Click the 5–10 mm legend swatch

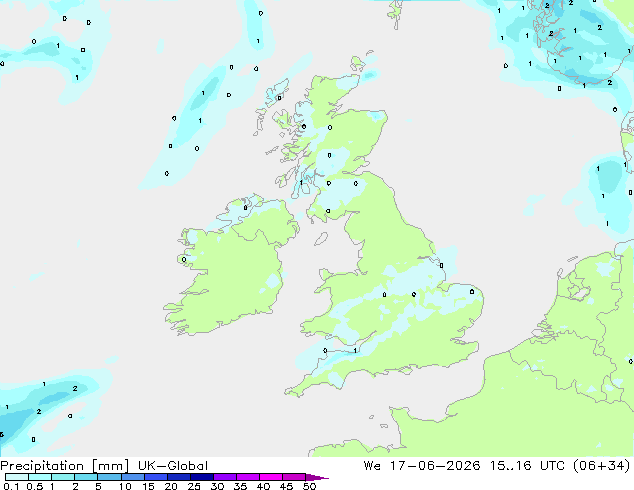109,477
